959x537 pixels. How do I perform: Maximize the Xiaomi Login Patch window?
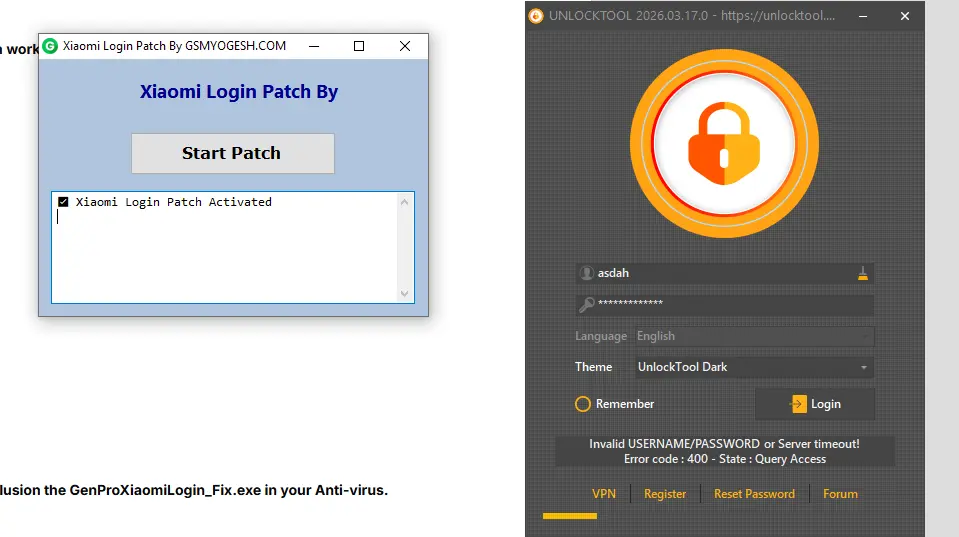pos(359,46)
